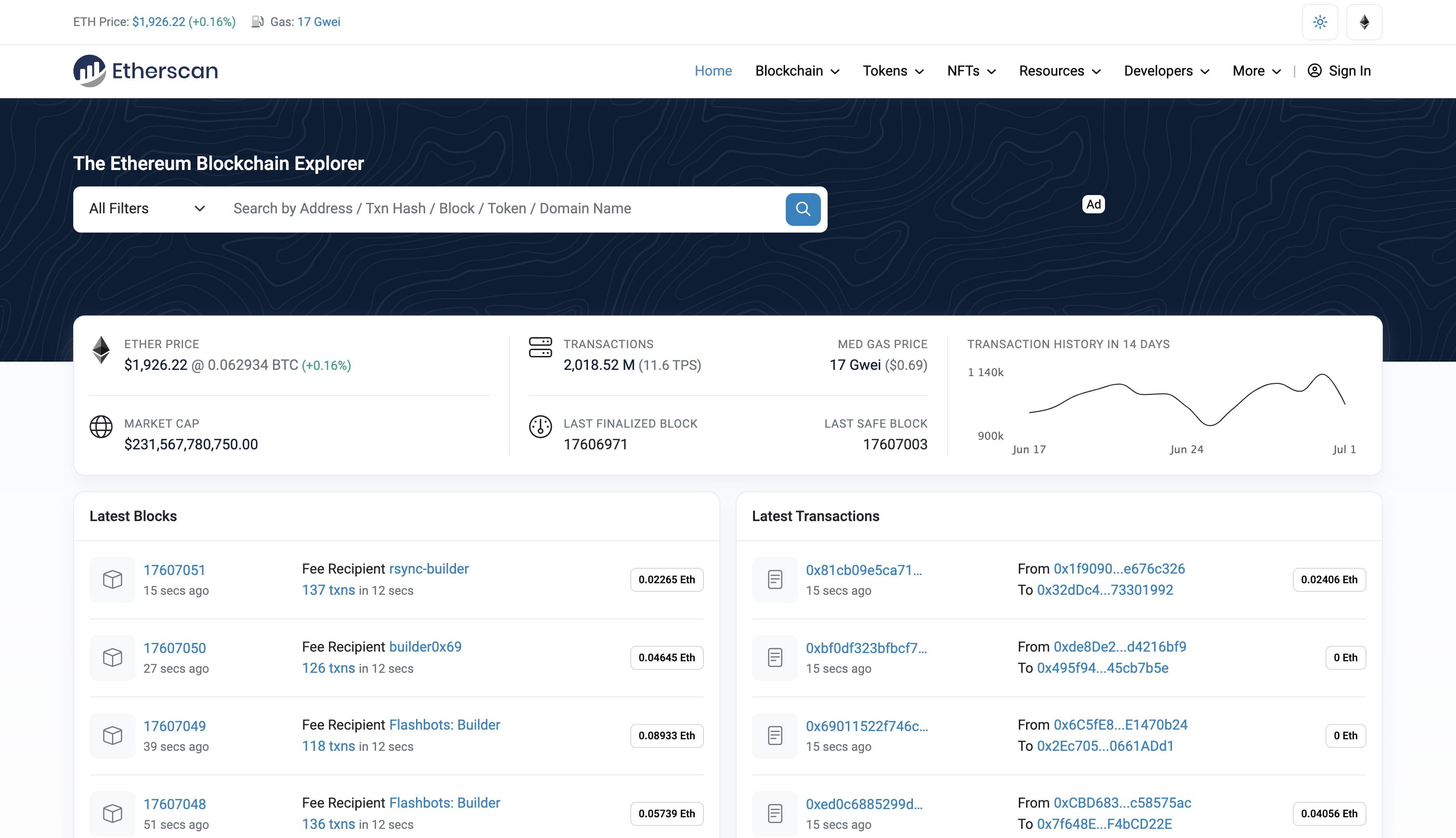Click the document icon beside transaction 0x81cb09e5ca71

coord(775,579)
